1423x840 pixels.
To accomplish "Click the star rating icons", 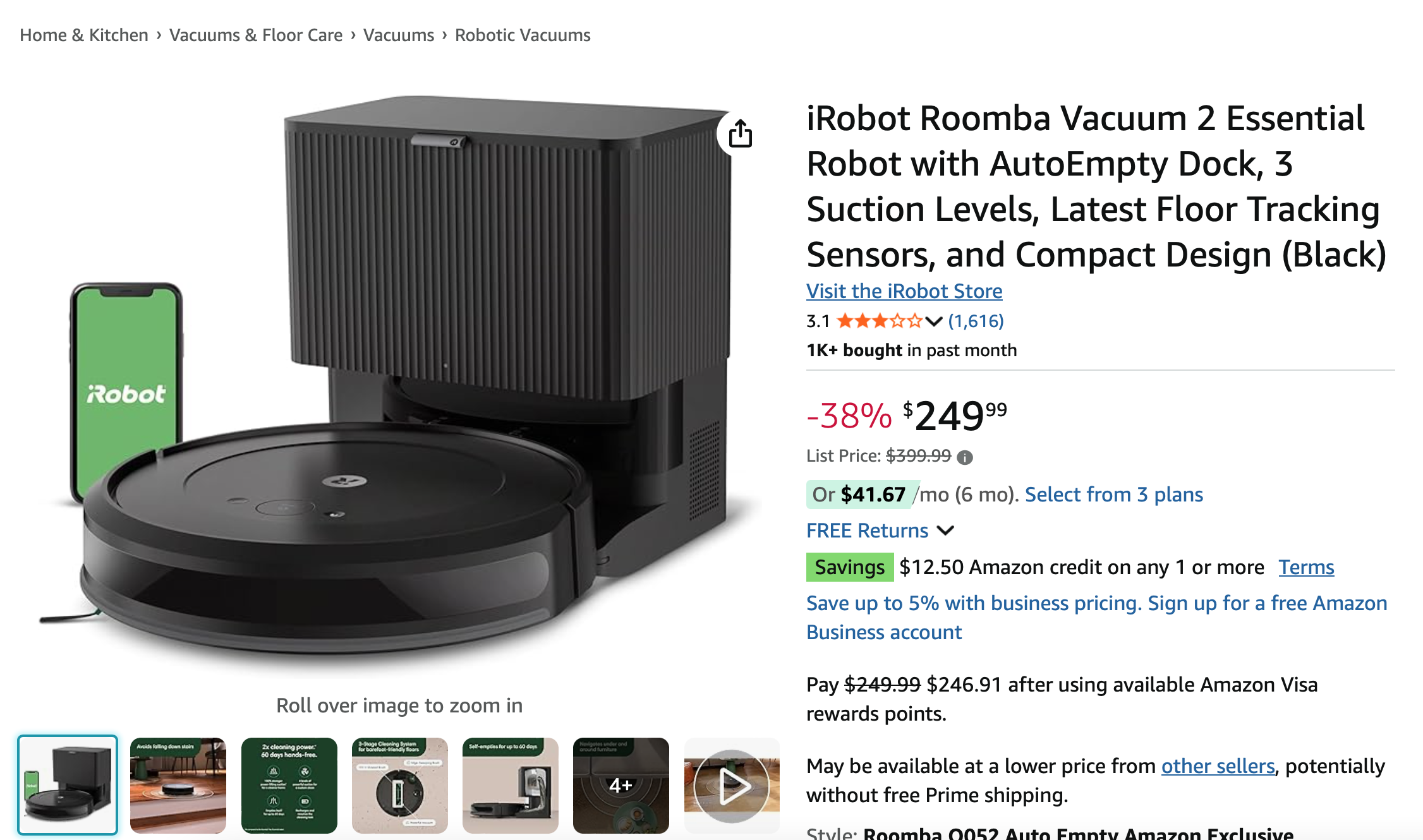I will pyautogui.click(x=878, y=321).
